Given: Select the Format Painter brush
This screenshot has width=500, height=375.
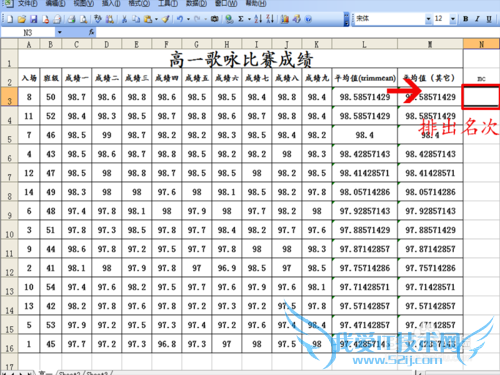Looking at the screenshot, I should tap(166, 19).
